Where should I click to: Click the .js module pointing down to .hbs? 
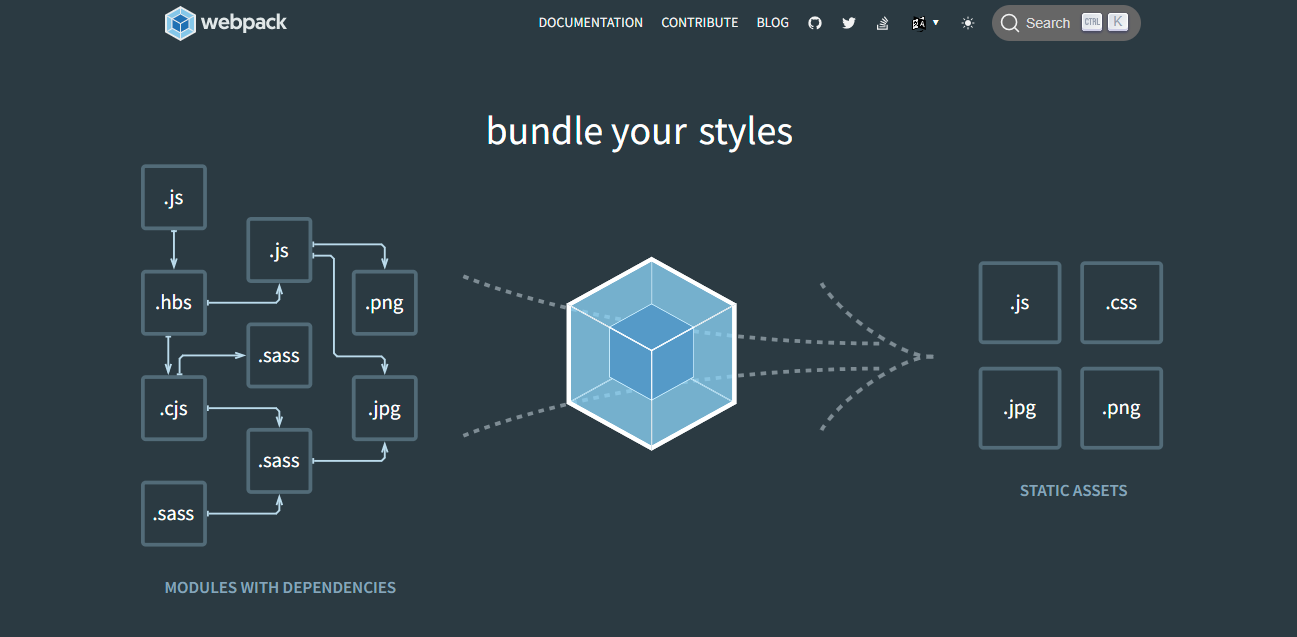click(174, 198)
